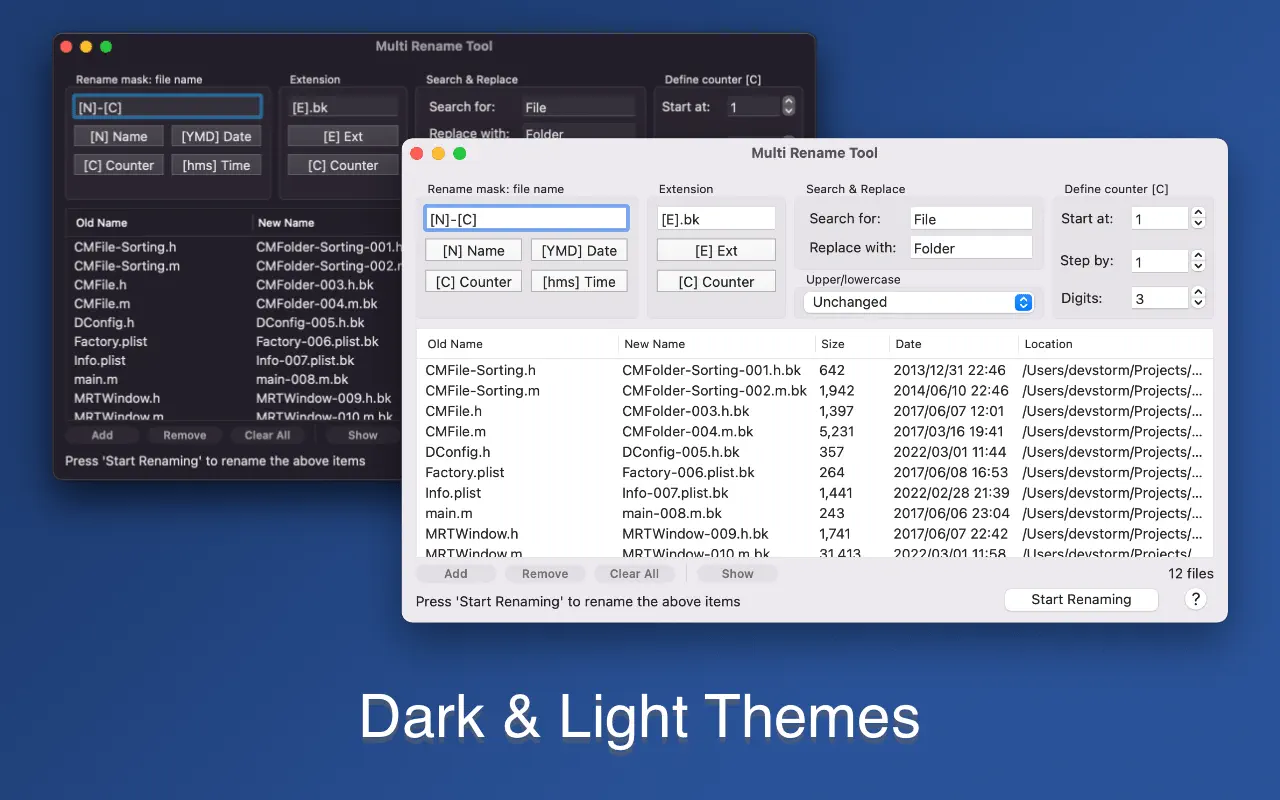This screenshot has width=1280, height=800.
Task: Sort by the New Name column in light window
Action: click(x=716, y=344)
